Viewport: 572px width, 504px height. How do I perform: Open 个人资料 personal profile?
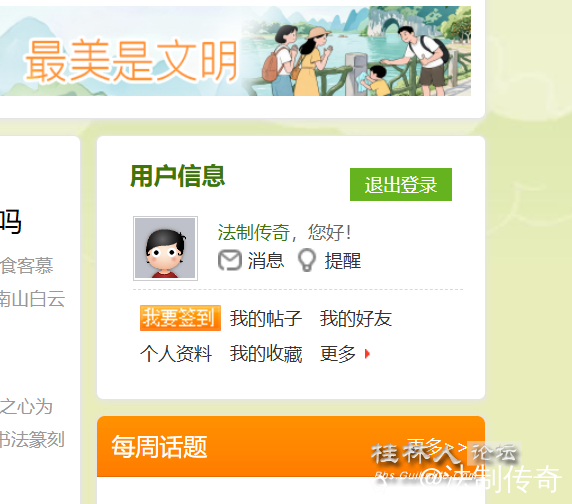[176, 354]
